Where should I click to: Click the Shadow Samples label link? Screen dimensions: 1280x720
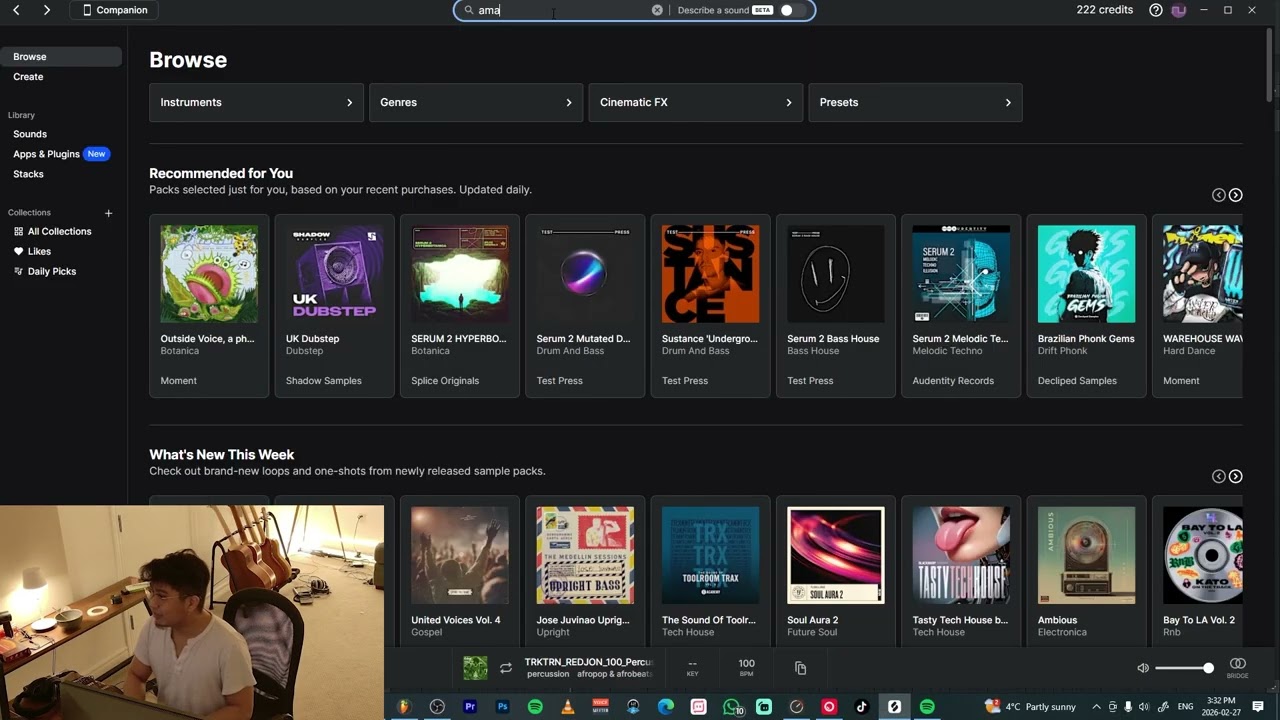click(324, 381)
